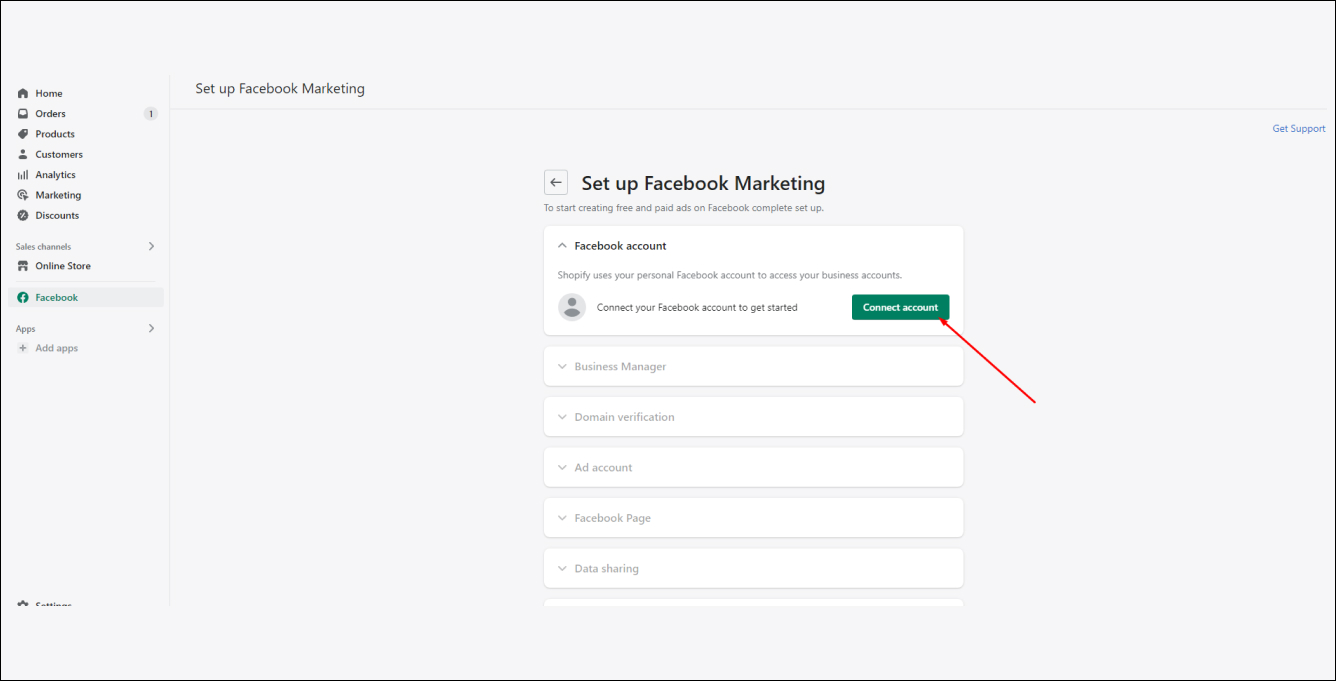Expand the Data sharing section

click(x=753, y=568)
